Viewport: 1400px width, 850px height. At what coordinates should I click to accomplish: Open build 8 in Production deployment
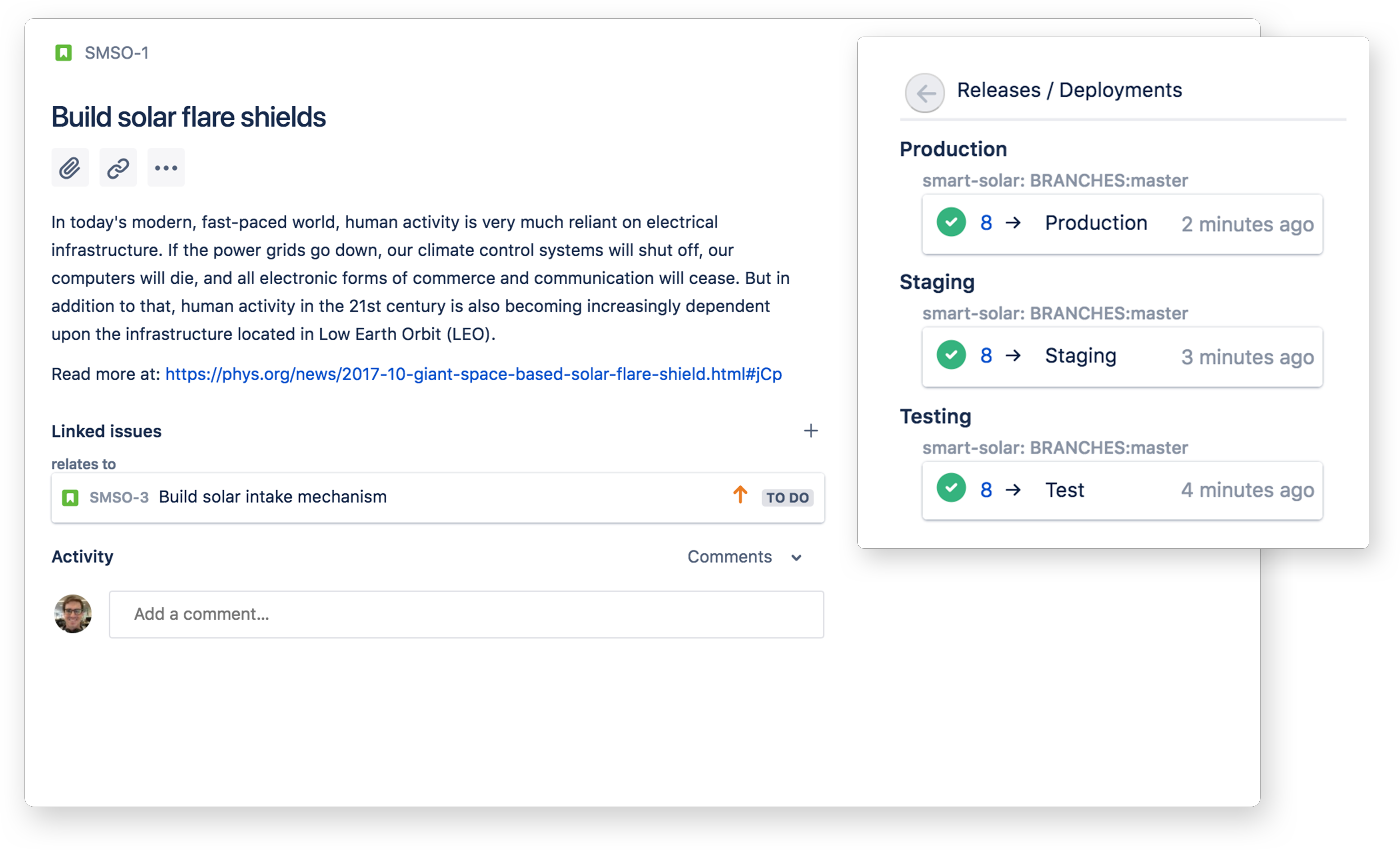(x=986, y=223)
